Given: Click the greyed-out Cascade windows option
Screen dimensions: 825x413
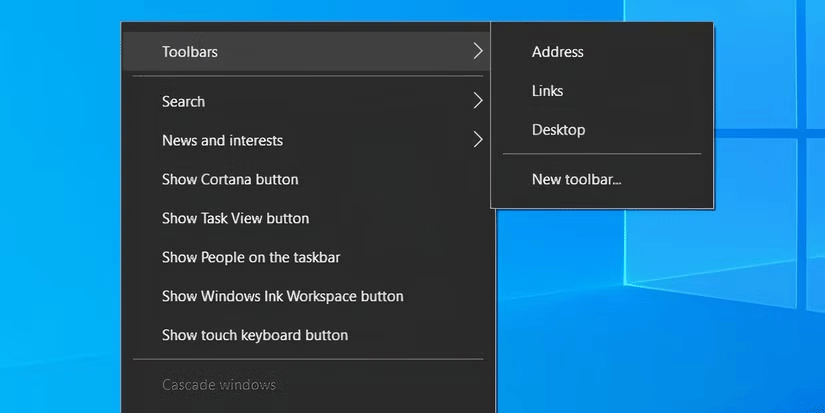Looking at the screenshot, I should click(218, 384).
